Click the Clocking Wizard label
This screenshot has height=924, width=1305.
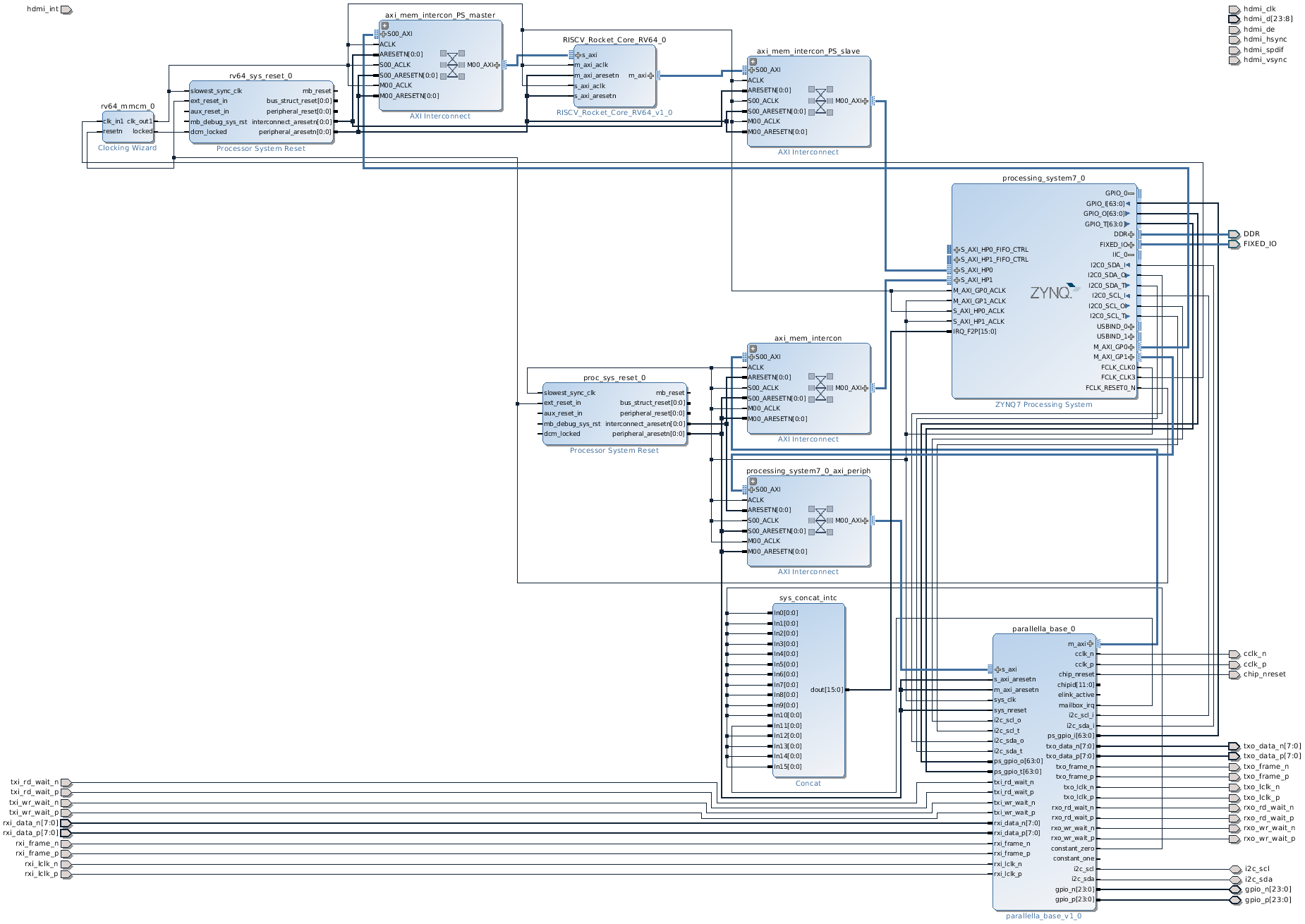(x=128, y=148)
